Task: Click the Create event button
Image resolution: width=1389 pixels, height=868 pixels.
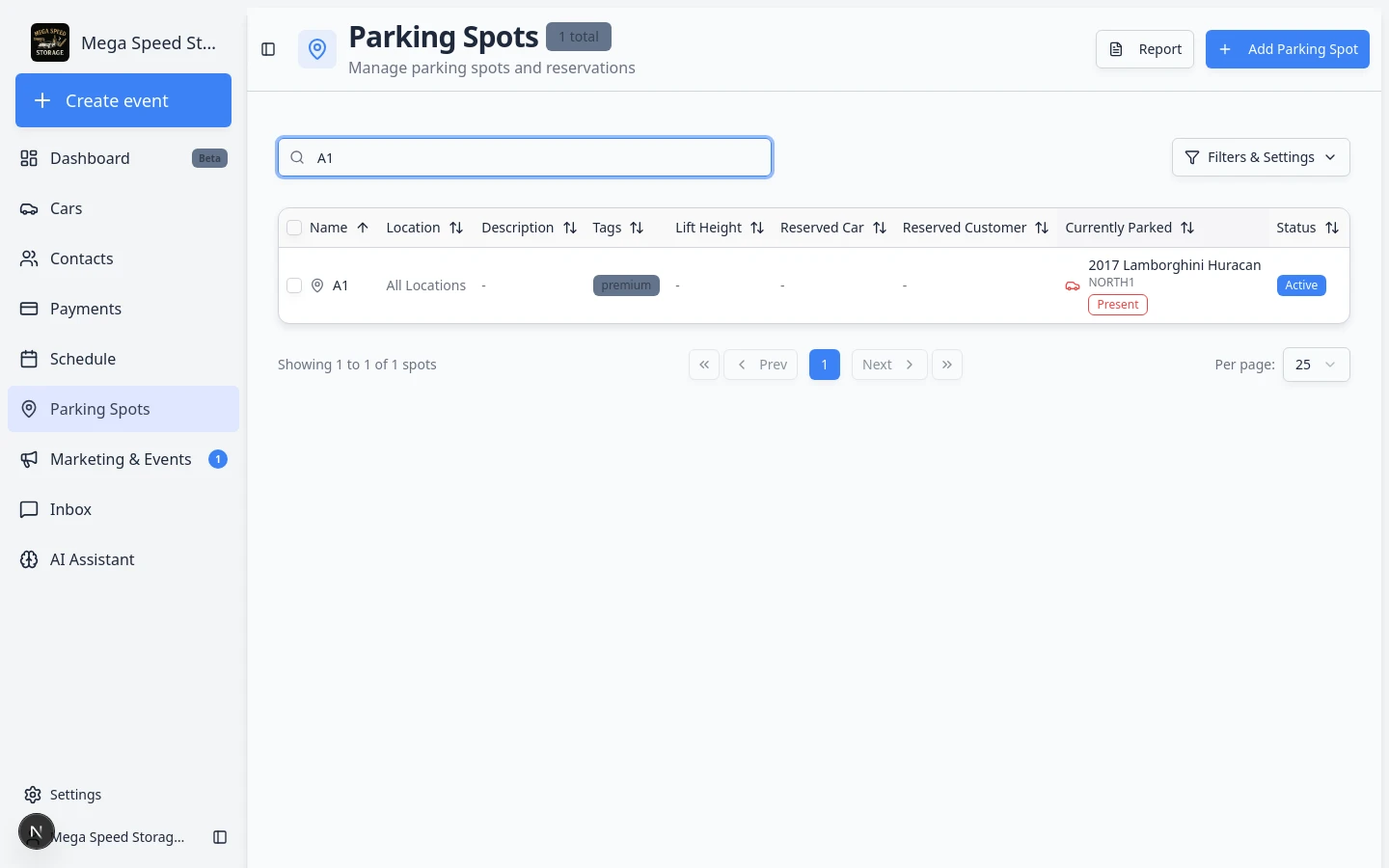Action: tap(123, 100)
